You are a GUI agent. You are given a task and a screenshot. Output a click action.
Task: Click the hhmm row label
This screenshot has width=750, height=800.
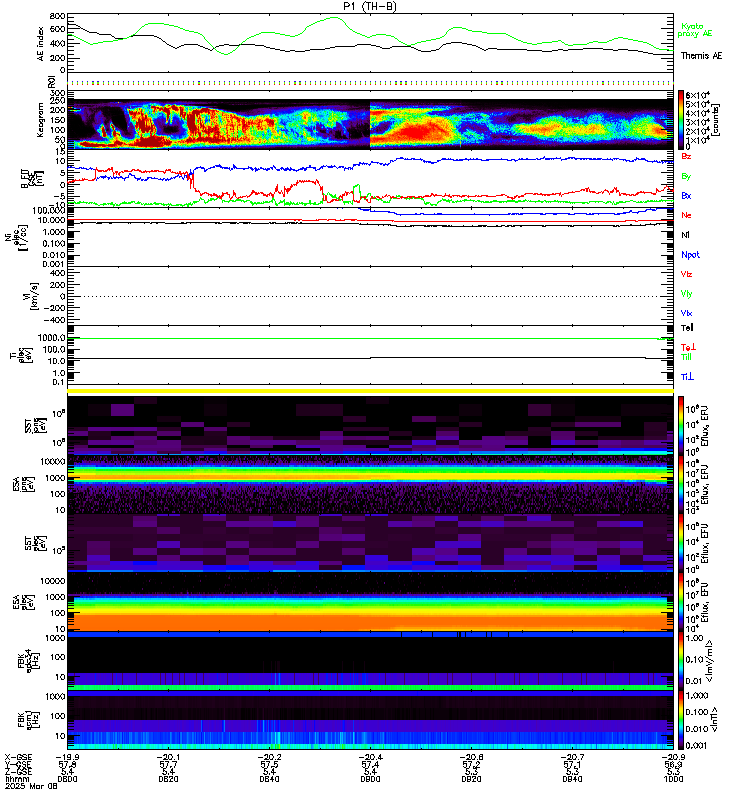coord(15,779)
